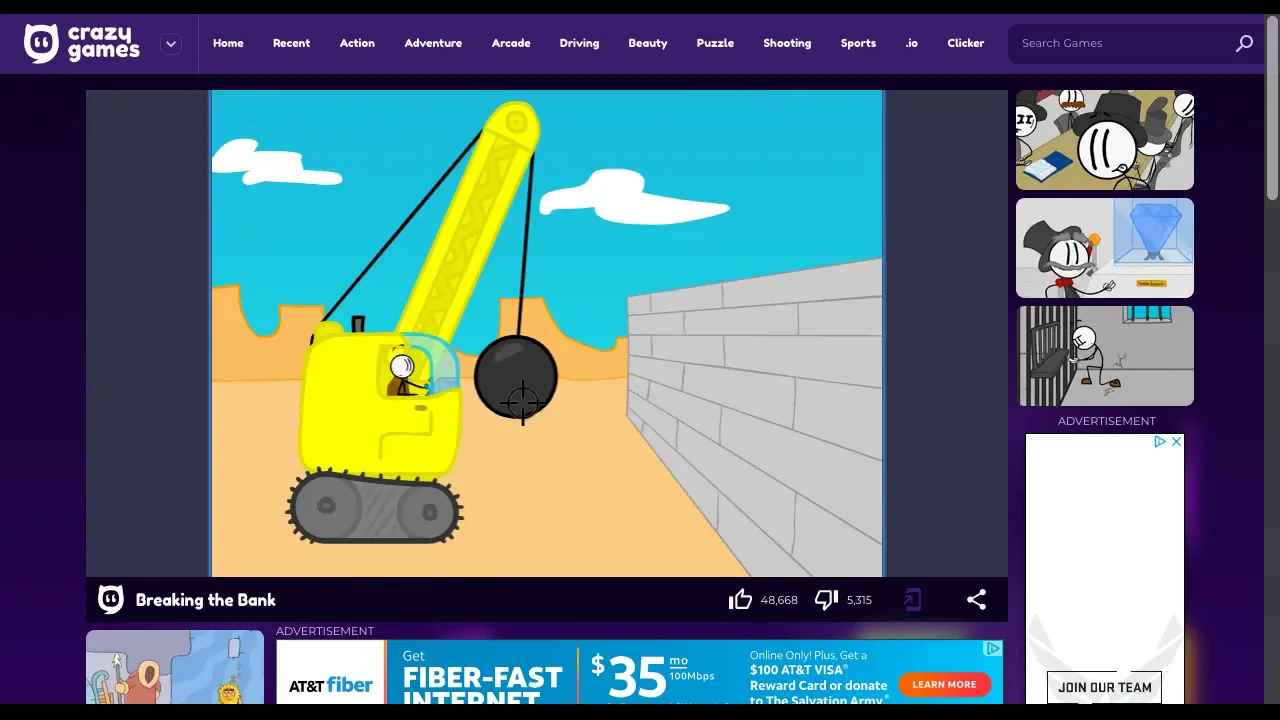Click the 48,668 likes count

(x=779, y=600)
